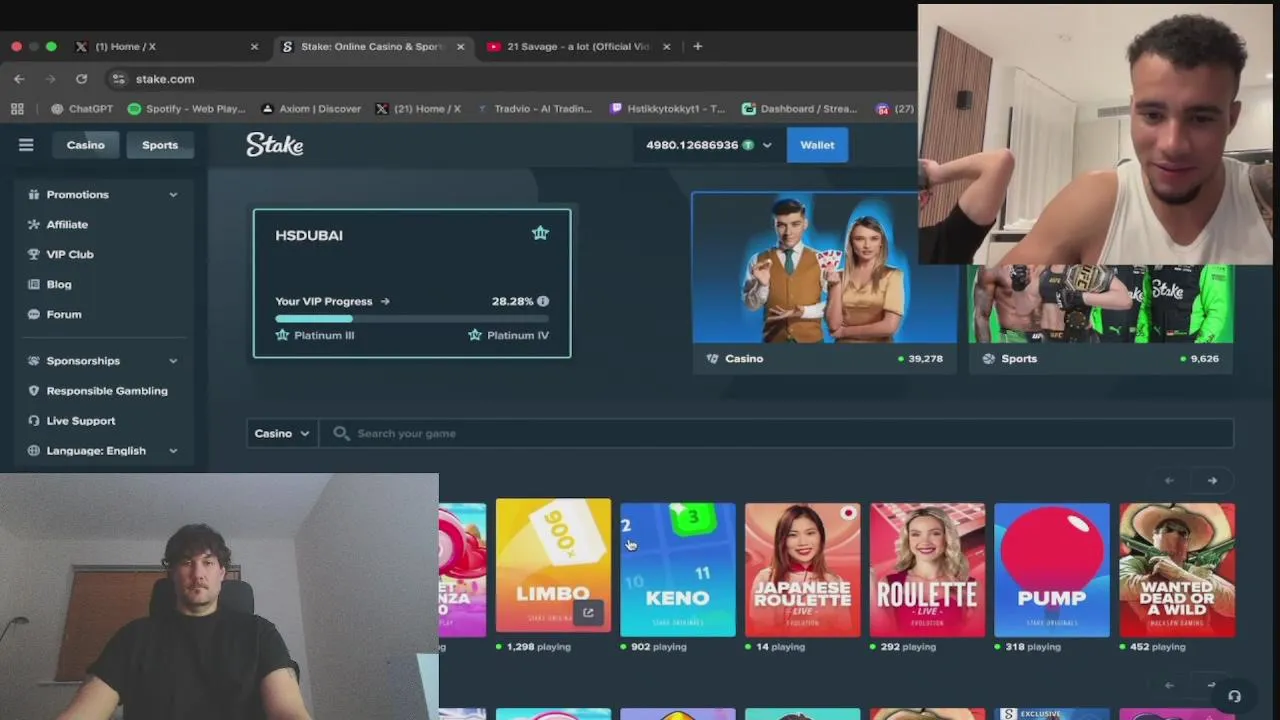Open the live support headset bubble
Image resolution: width=1280 pixels, height=720 pixels.
[1234, 696]
